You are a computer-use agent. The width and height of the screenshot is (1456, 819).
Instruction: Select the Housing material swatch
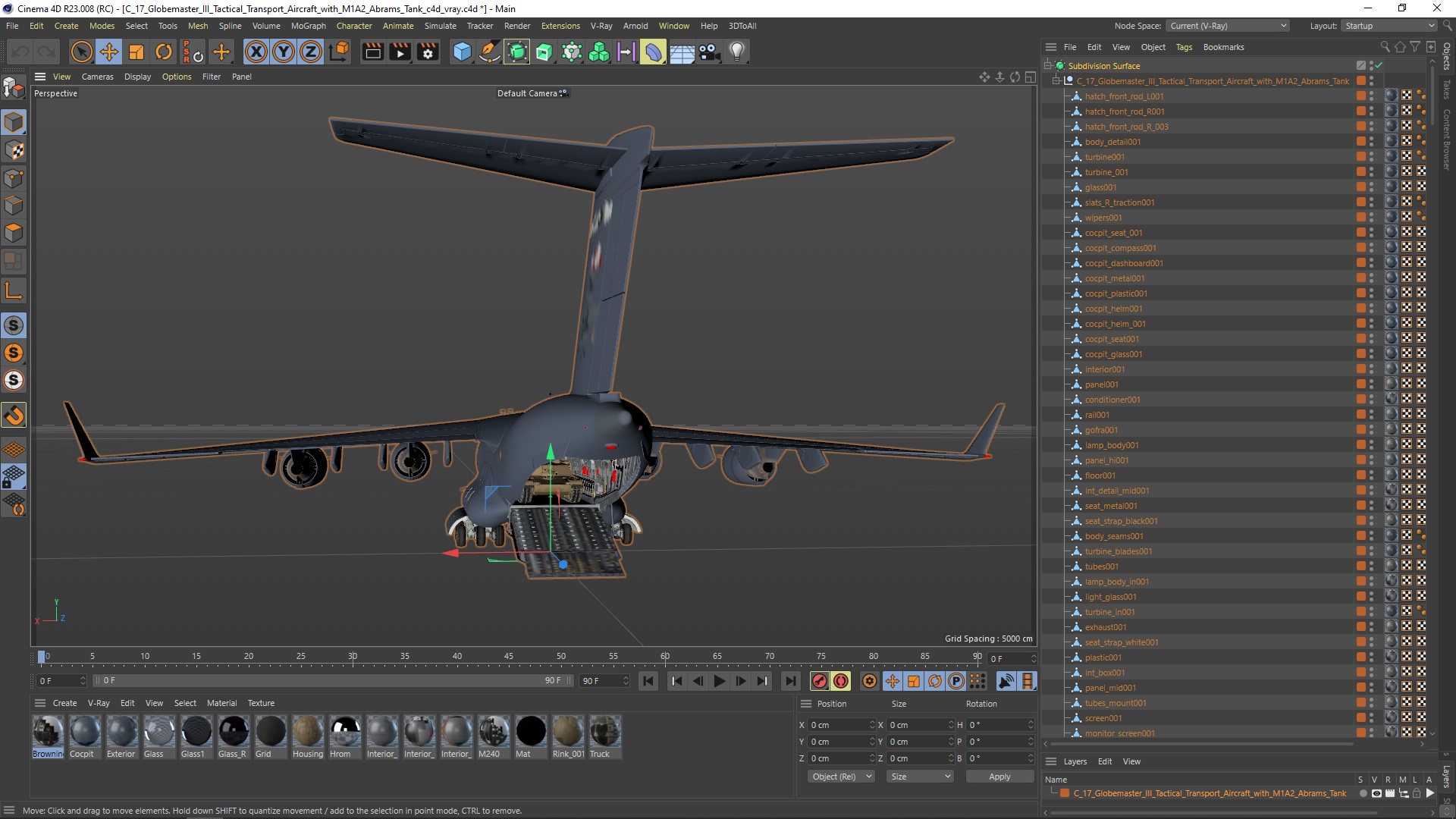[x=308, y=736]
